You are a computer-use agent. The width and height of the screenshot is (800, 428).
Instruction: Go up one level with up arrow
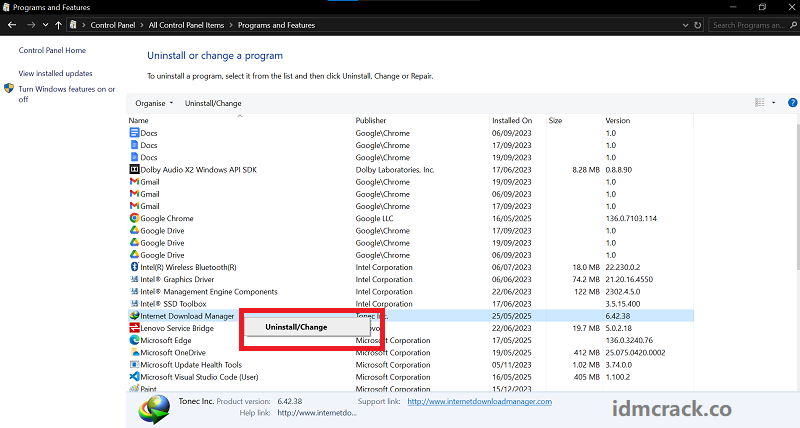(x=58, y=25)
